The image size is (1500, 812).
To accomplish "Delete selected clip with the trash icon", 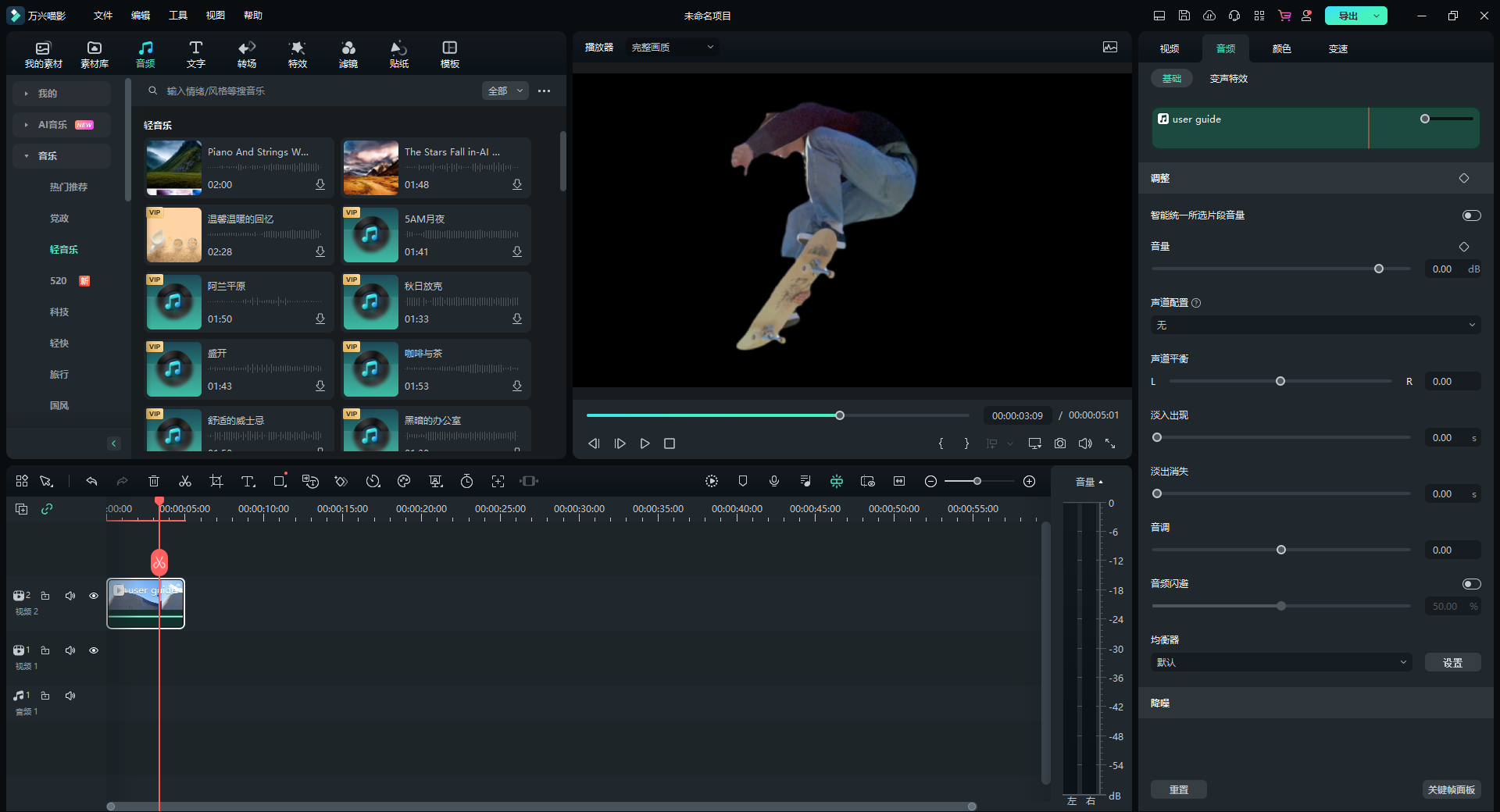I will click(x=154, y=482).
